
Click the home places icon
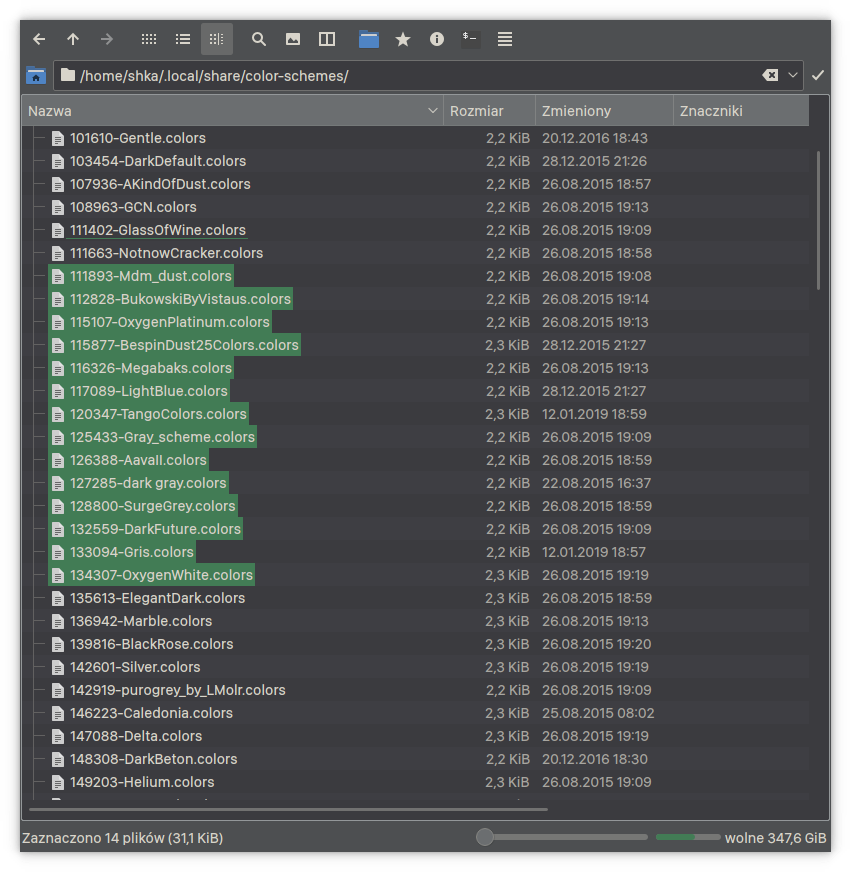click(x=36, y=76)
